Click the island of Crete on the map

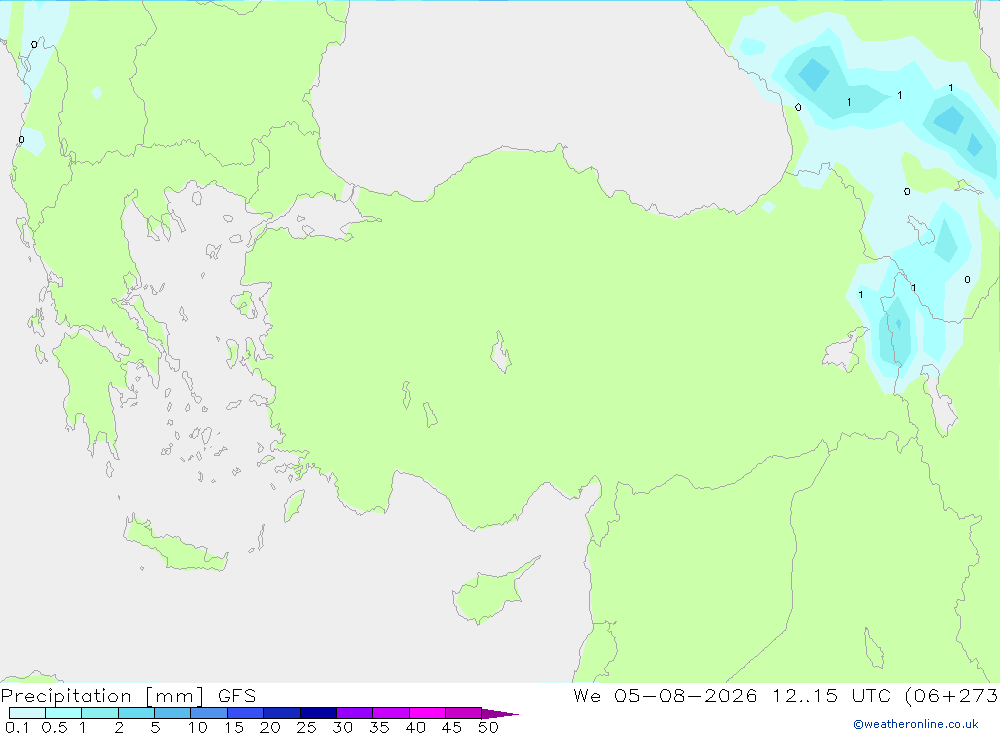click(173, 547)
